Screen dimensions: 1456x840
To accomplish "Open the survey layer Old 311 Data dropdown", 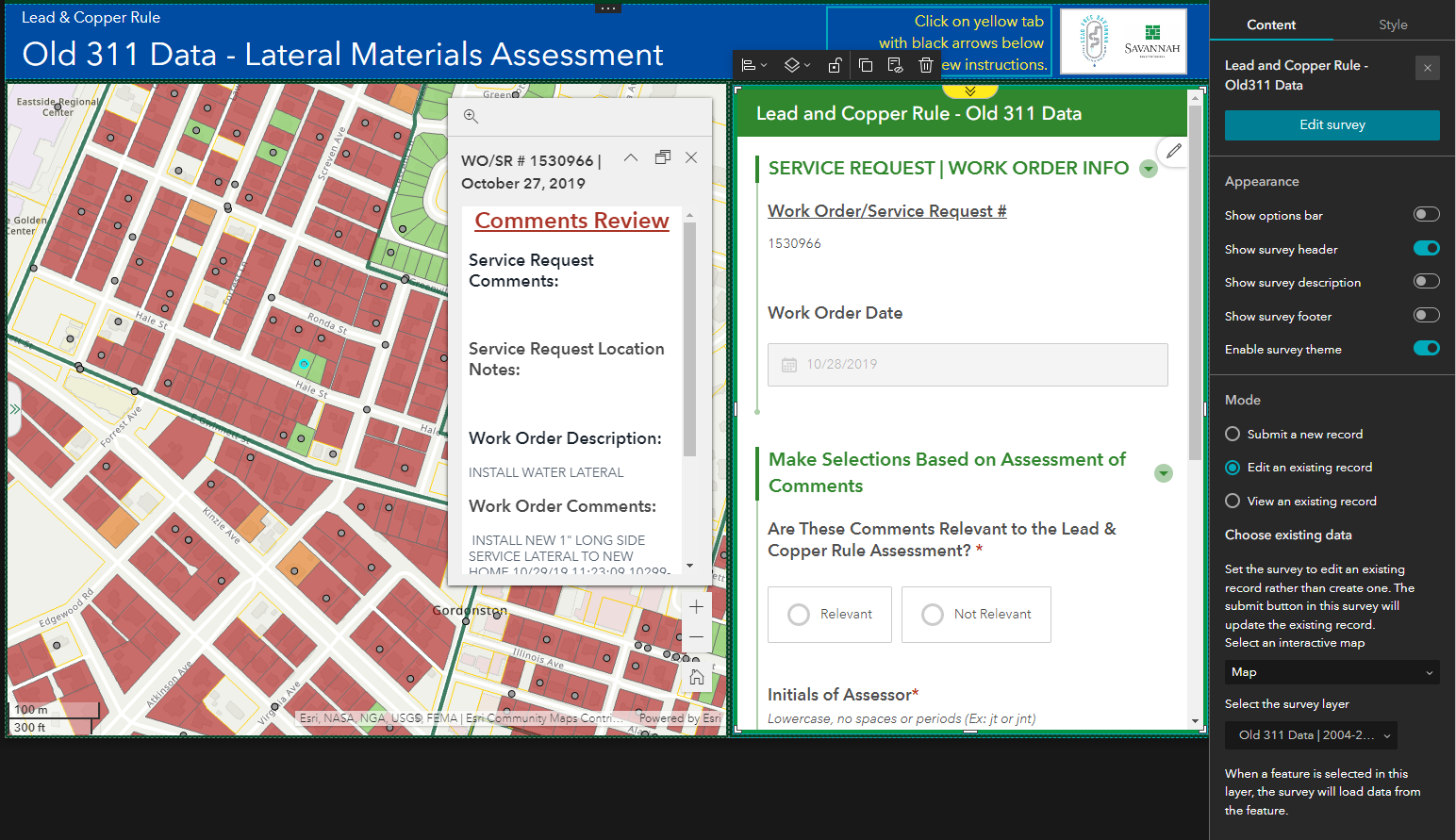I will 1310,734.
